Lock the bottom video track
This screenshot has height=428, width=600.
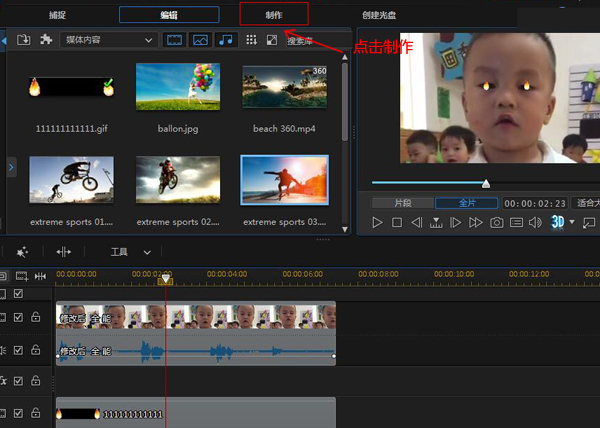click(36, 413)
